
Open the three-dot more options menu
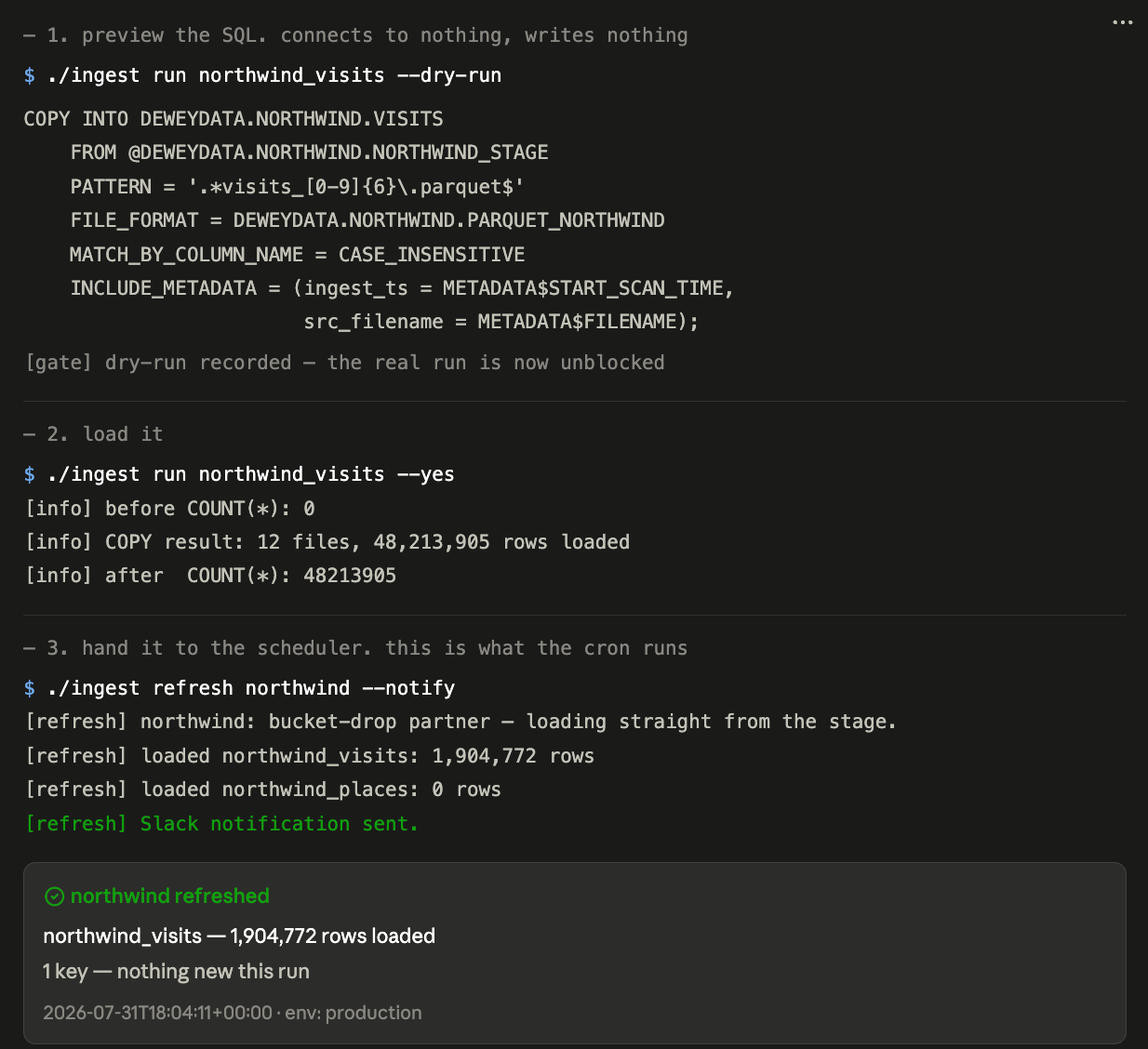[x=1123, y=22]
